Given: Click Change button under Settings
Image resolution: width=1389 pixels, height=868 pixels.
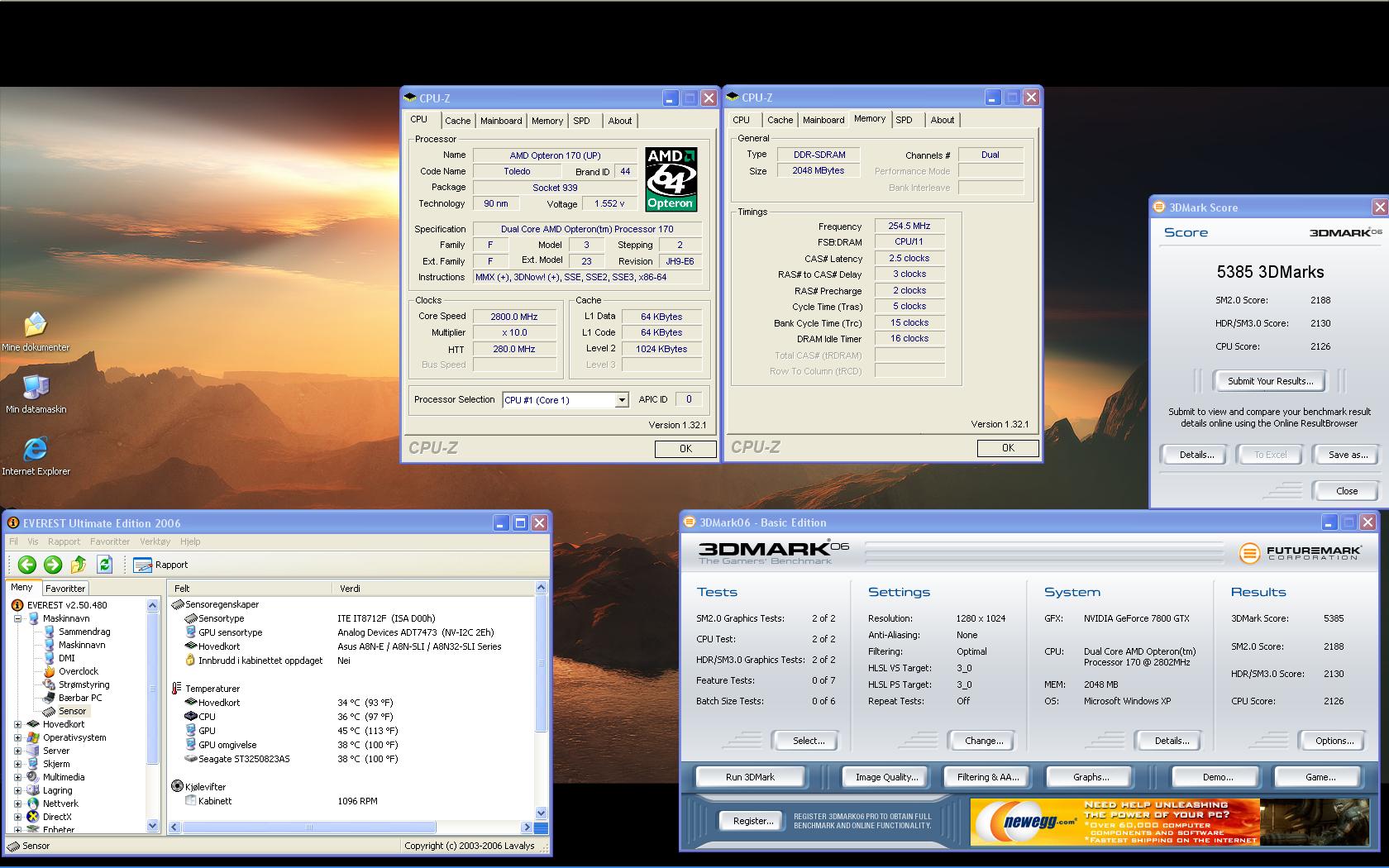Looking at the screenshot, I should [x=984, y=741].
